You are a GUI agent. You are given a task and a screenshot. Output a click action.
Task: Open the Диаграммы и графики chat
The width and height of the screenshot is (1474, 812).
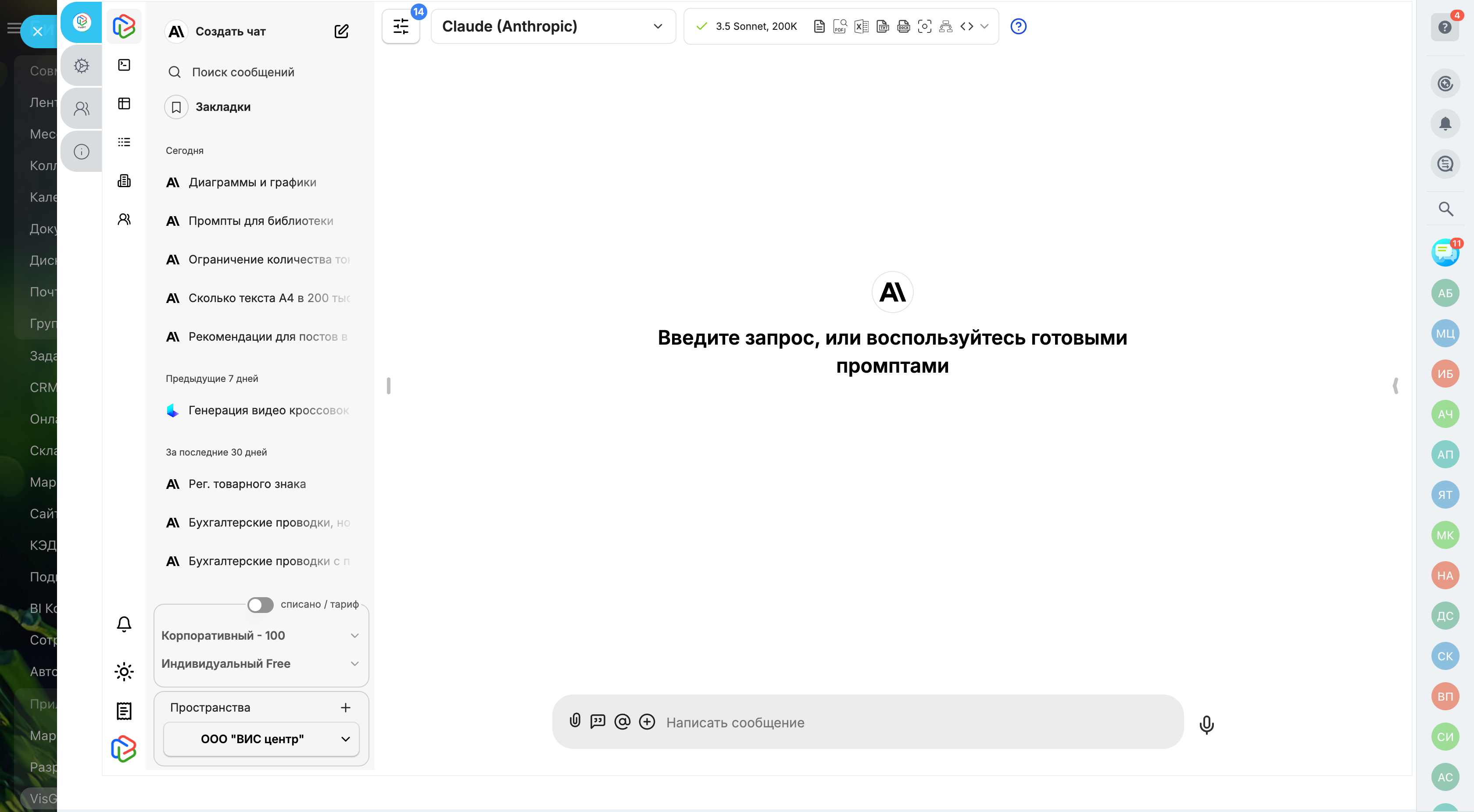point(252,182)
